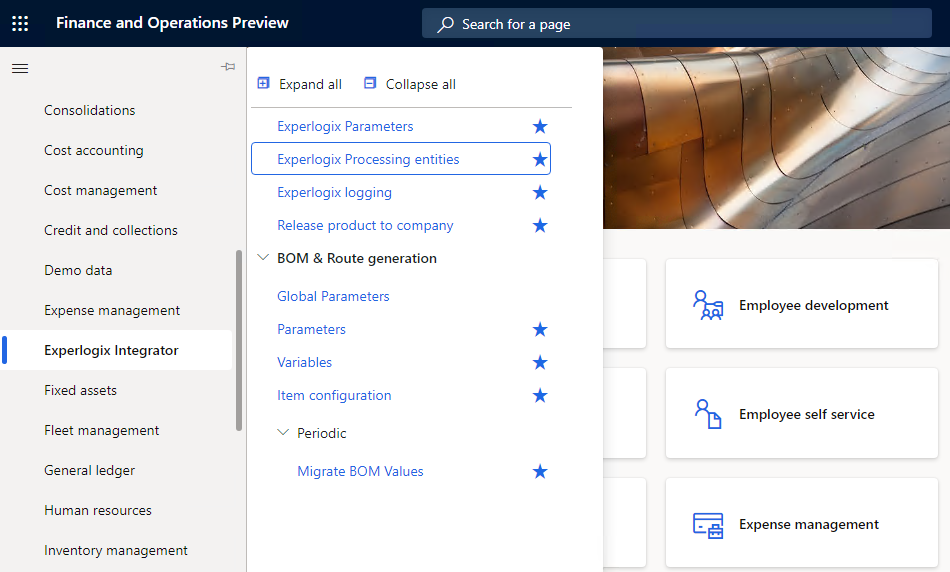Toggle favorite star for Item configuration
This screenshot has height=572, width=950.
540,396
